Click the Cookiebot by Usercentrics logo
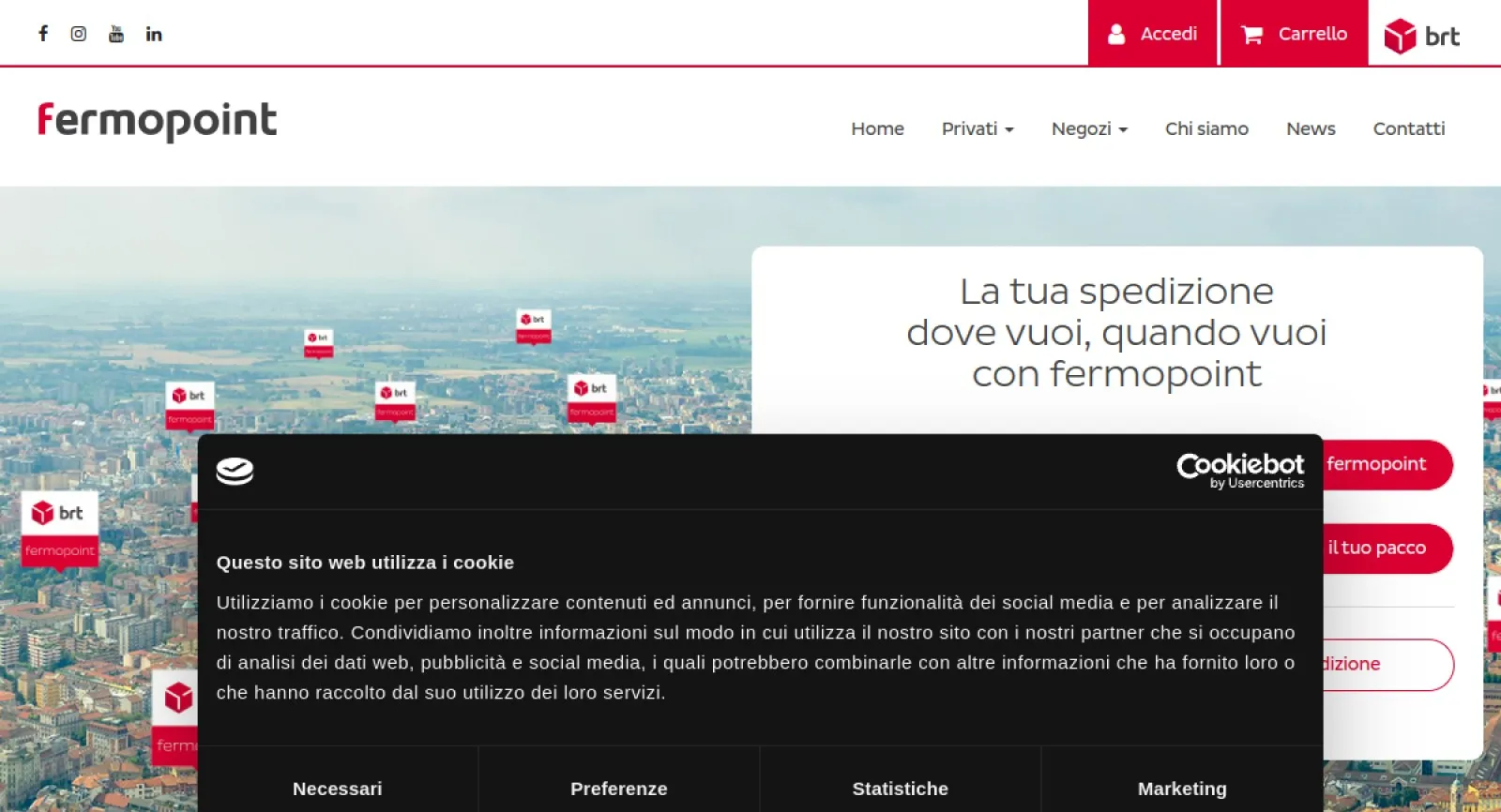This screenshot has height=812, width=1501. click(x=1240, y=471)
